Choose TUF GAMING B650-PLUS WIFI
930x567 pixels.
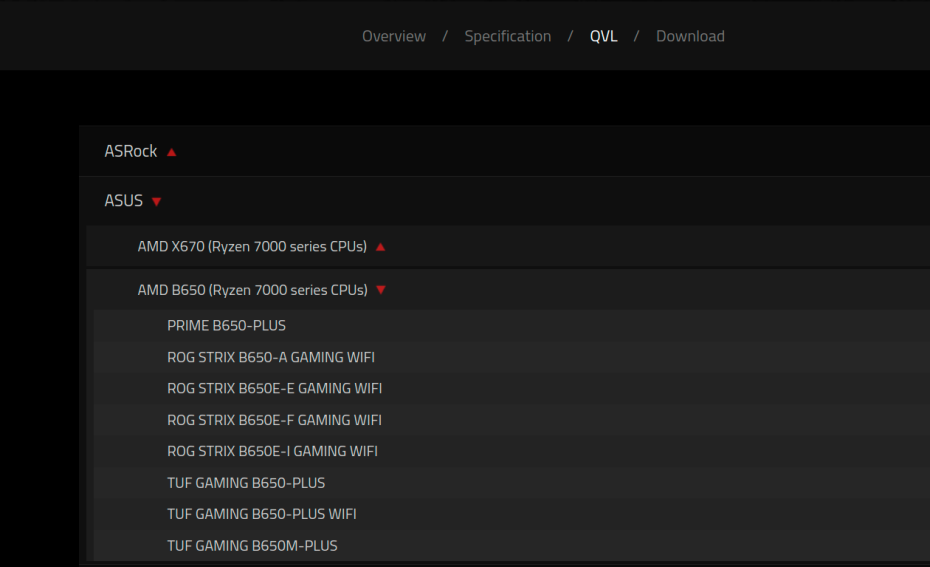click(262, 514)
